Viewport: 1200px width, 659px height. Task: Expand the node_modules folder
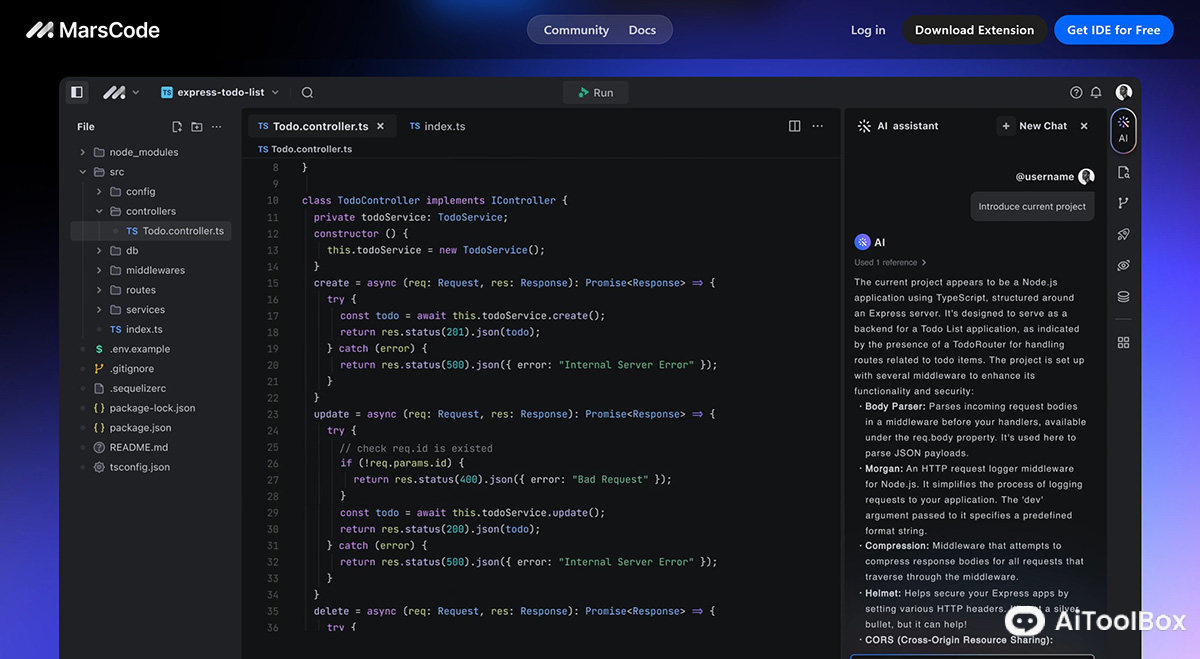(x=82, y=152)
